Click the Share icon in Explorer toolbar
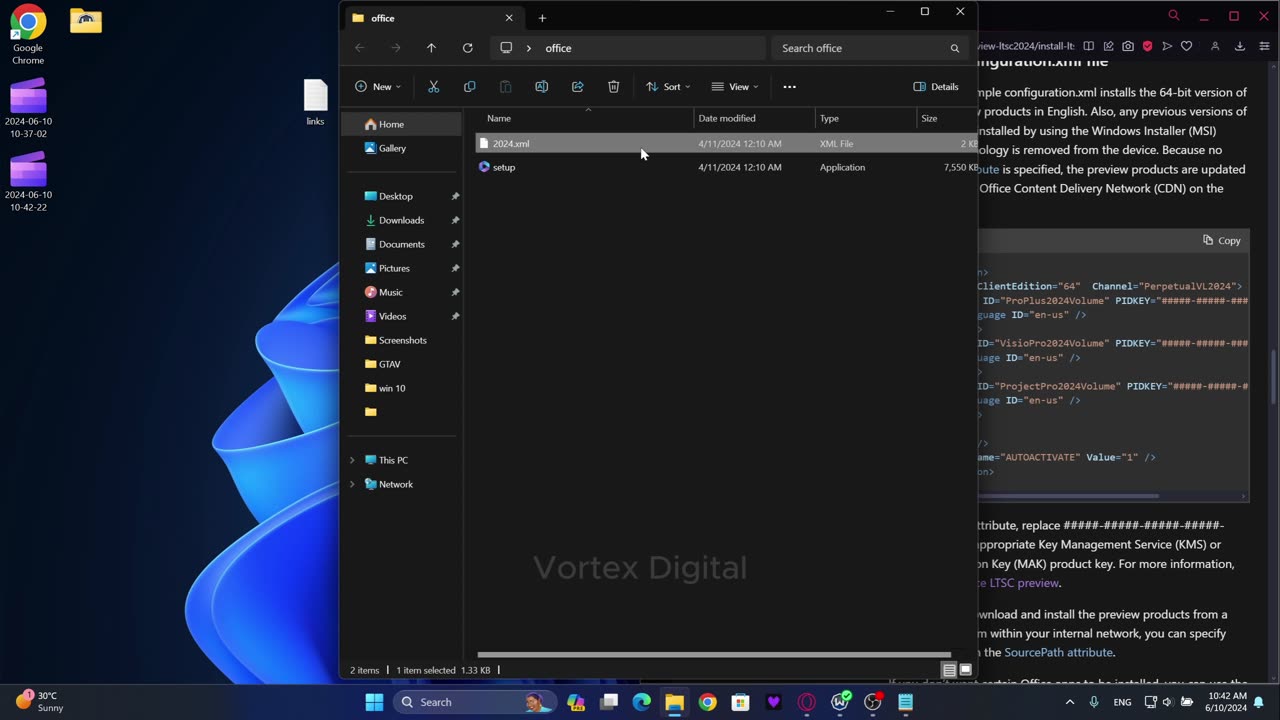The width and height of the screenshot is (1280, 720). [x=577, y=87]
